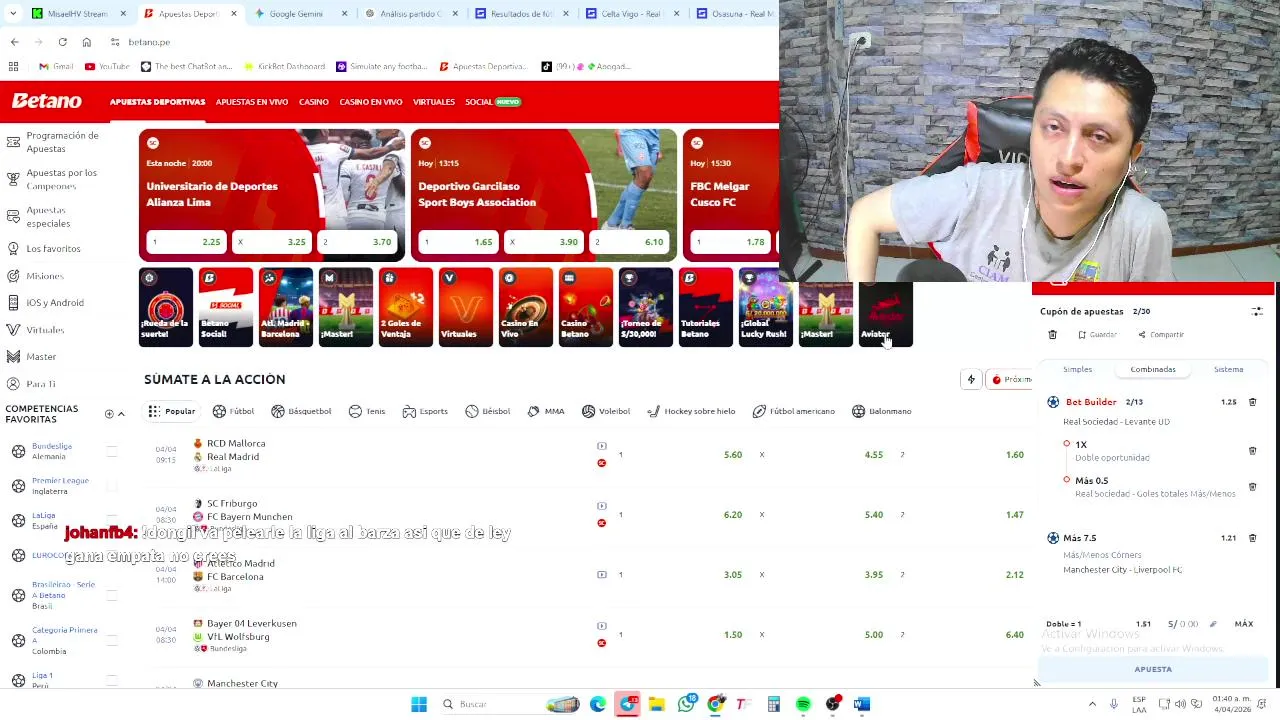Delete all bets with the coupon trash icon
1280x720 pixels.
1052,335
